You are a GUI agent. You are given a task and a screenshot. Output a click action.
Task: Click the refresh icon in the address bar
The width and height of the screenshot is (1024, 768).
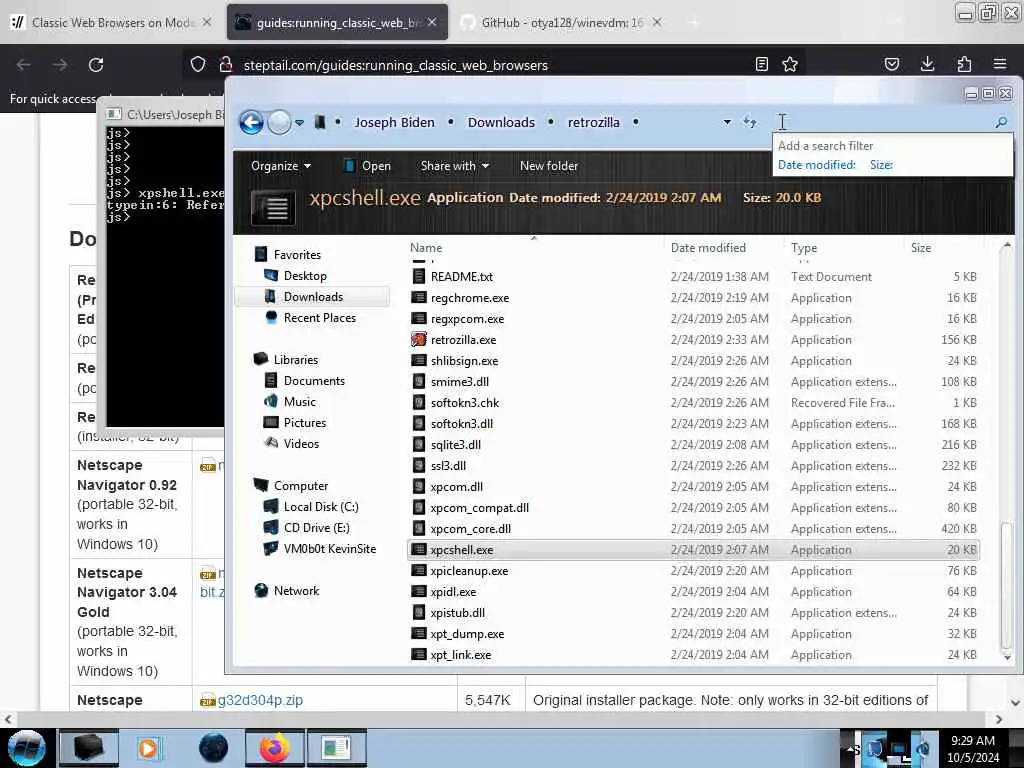tap(750, 122)
